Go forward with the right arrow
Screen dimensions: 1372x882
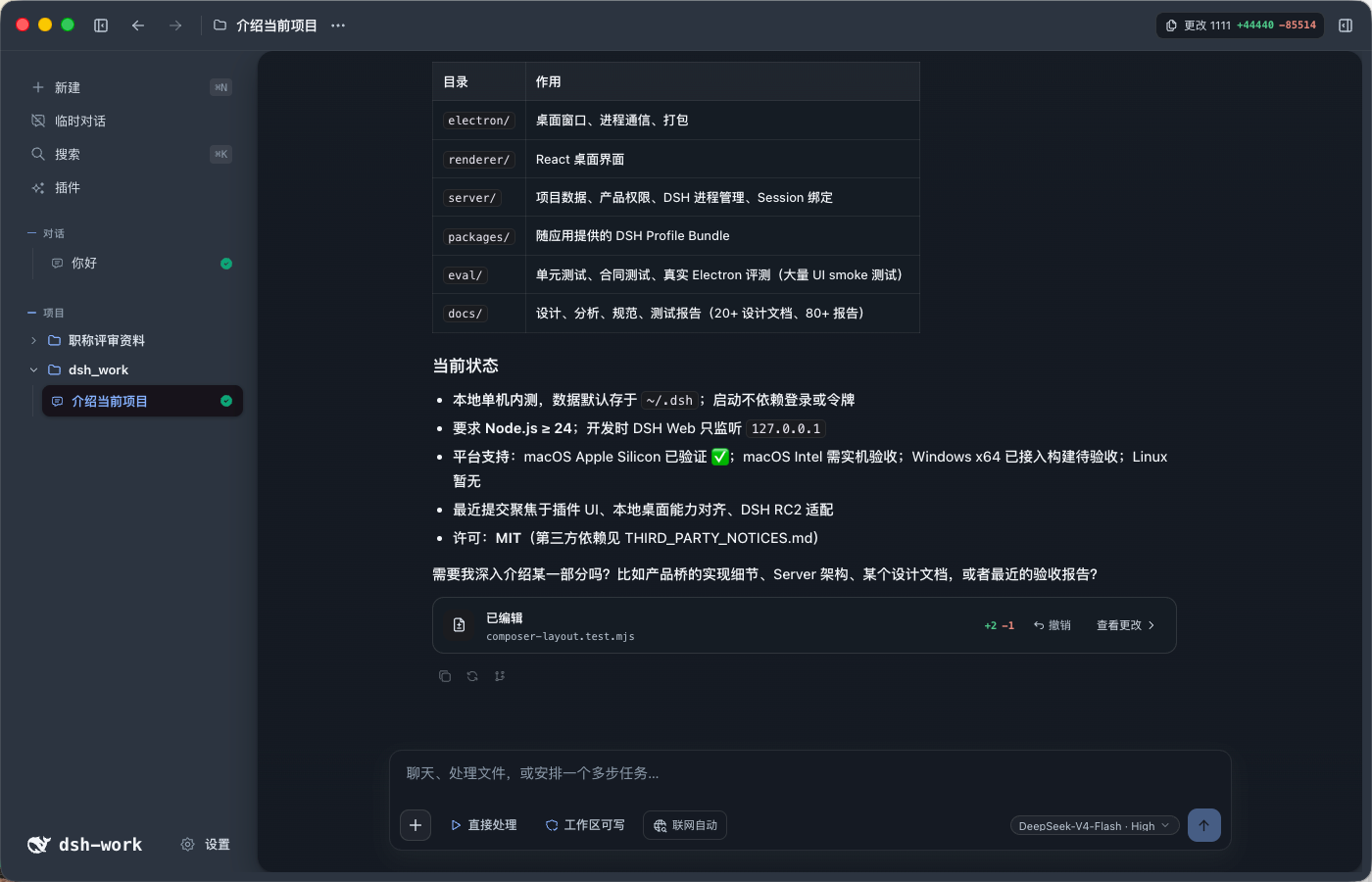(175, 25)
